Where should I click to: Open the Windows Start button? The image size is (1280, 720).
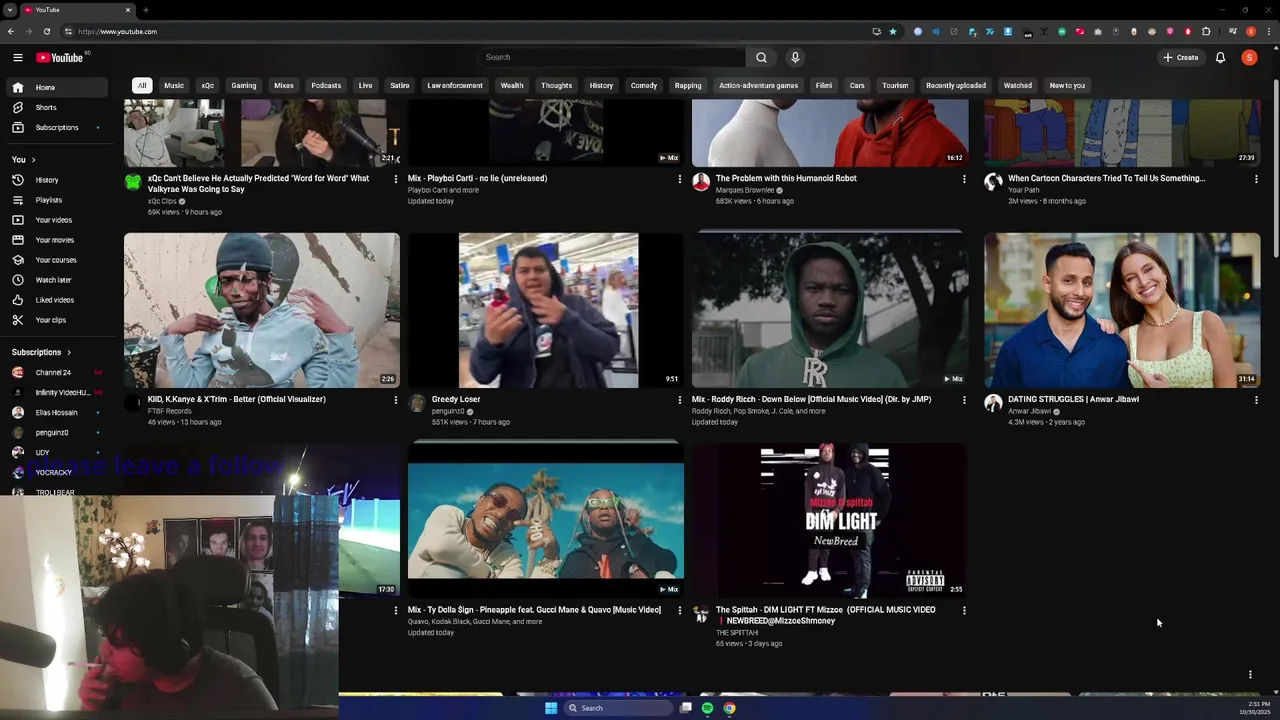click(551, 708)
